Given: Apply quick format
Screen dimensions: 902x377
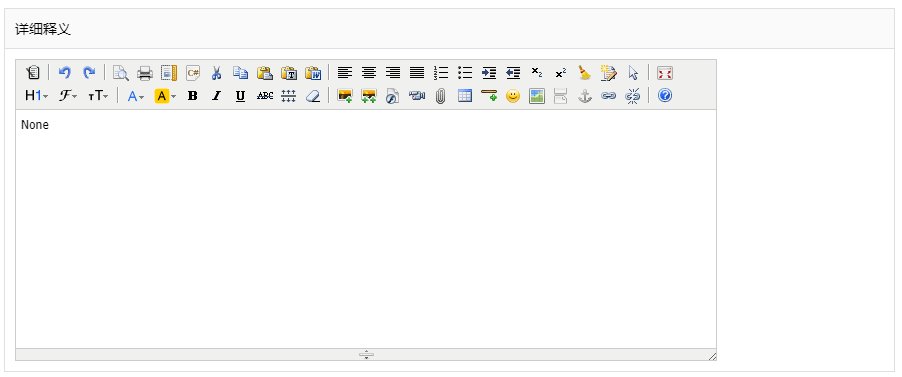Looking at the screenshot, I should point(609,73).
